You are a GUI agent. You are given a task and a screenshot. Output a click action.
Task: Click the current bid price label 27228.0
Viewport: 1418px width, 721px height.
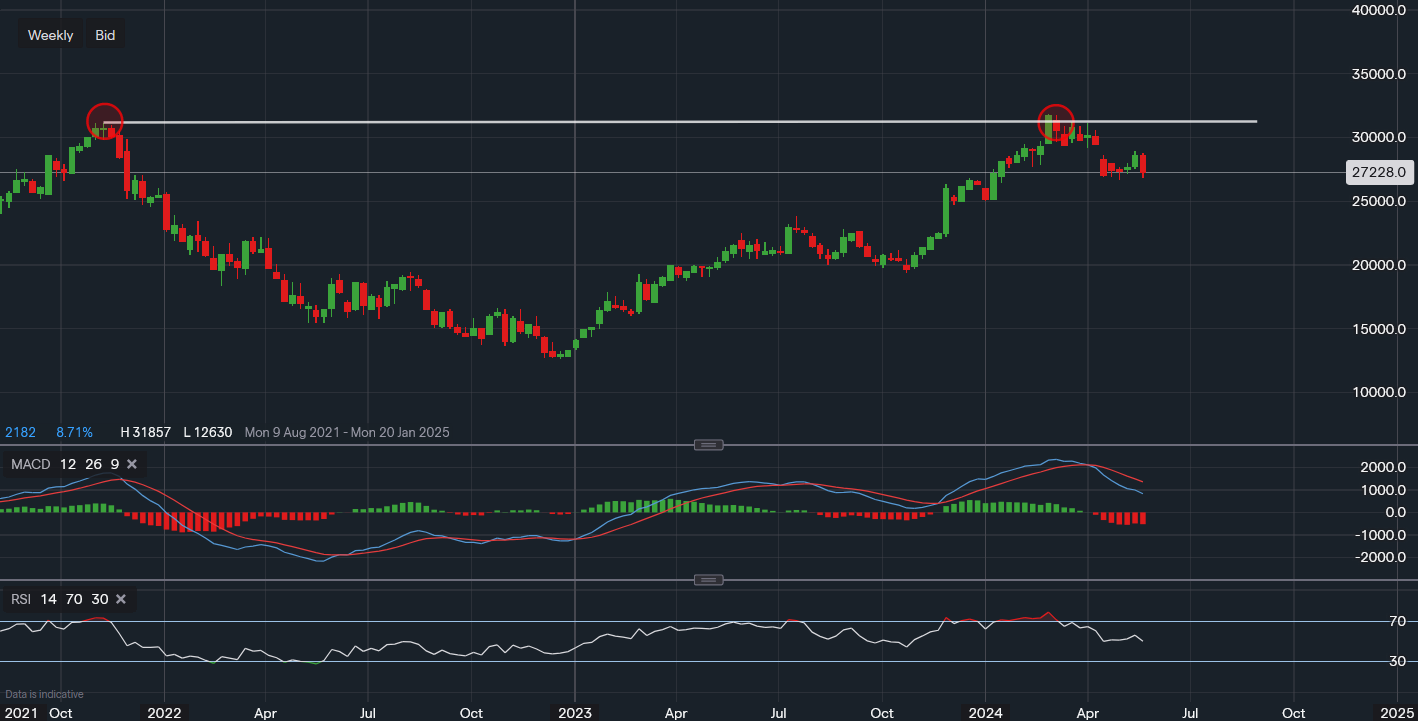coord(1380,172)
